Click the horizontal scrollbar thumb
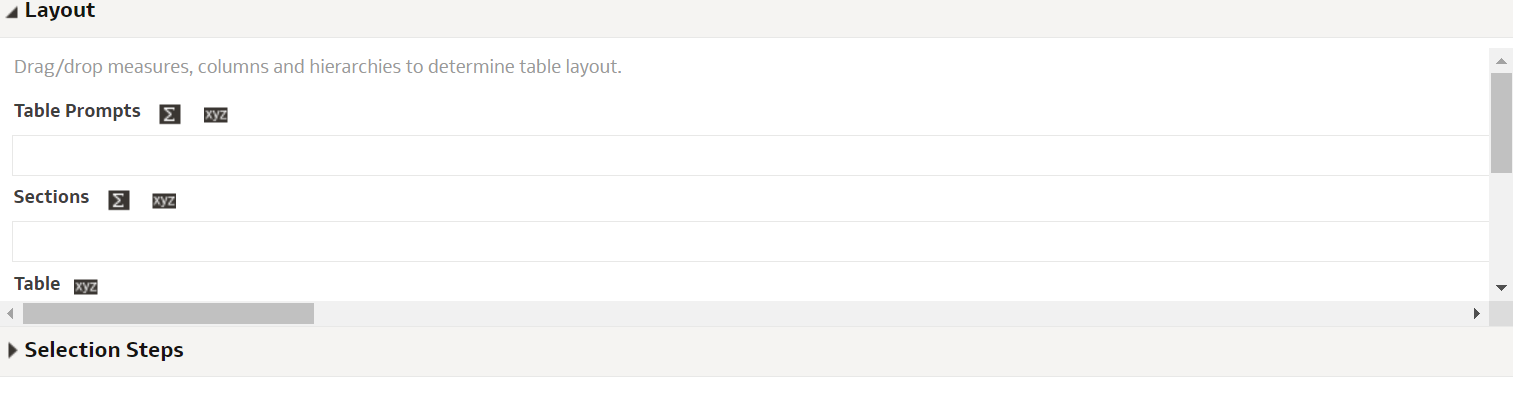1539x403 pixels. click(x=168, y=313)
